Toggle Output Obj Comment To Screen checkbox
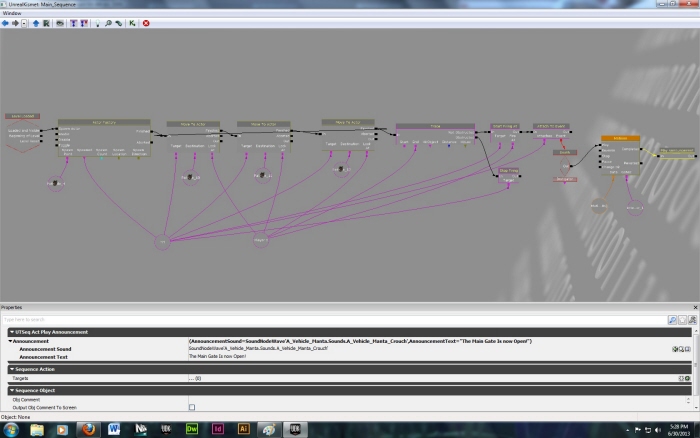 coord(192,407)
